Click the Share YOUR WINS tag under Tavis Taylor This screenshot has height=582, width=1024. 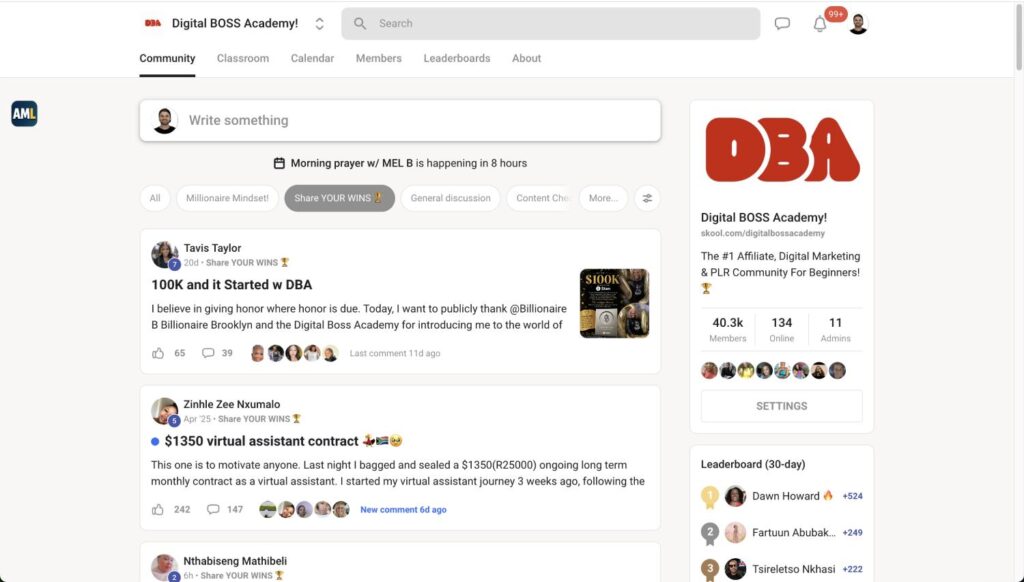pos(248,263)
